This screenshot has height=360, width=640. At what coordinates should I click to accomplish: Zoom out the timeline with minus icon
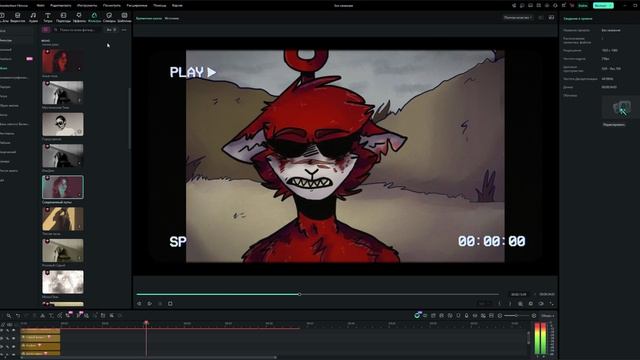click(500, 316)
